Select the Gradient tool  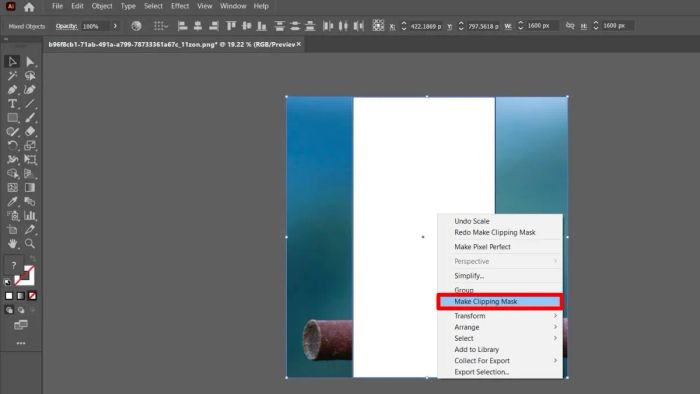click(x=30, y=187)
